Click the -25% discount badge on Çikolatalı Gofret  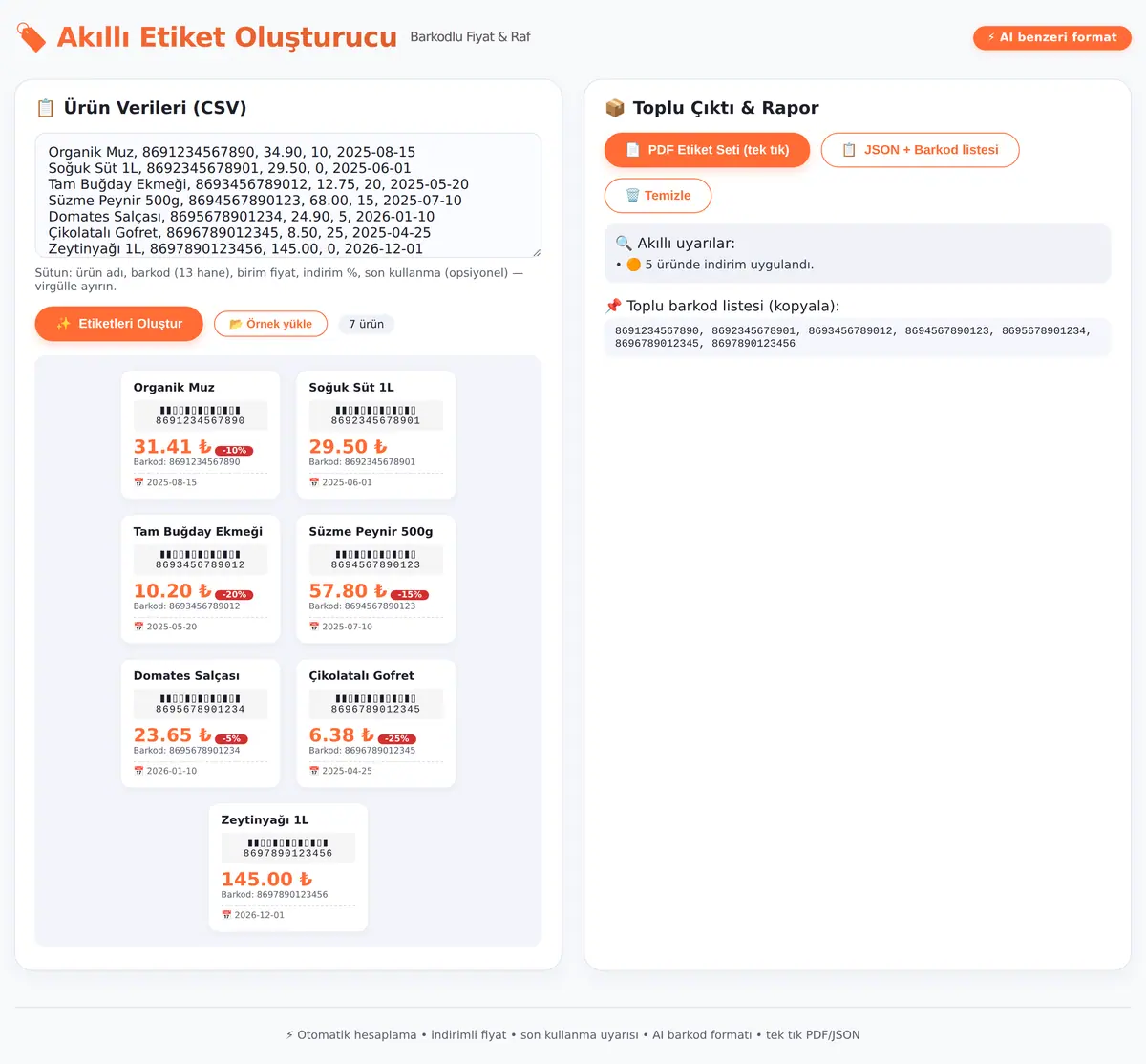click(x=397, y=739)
